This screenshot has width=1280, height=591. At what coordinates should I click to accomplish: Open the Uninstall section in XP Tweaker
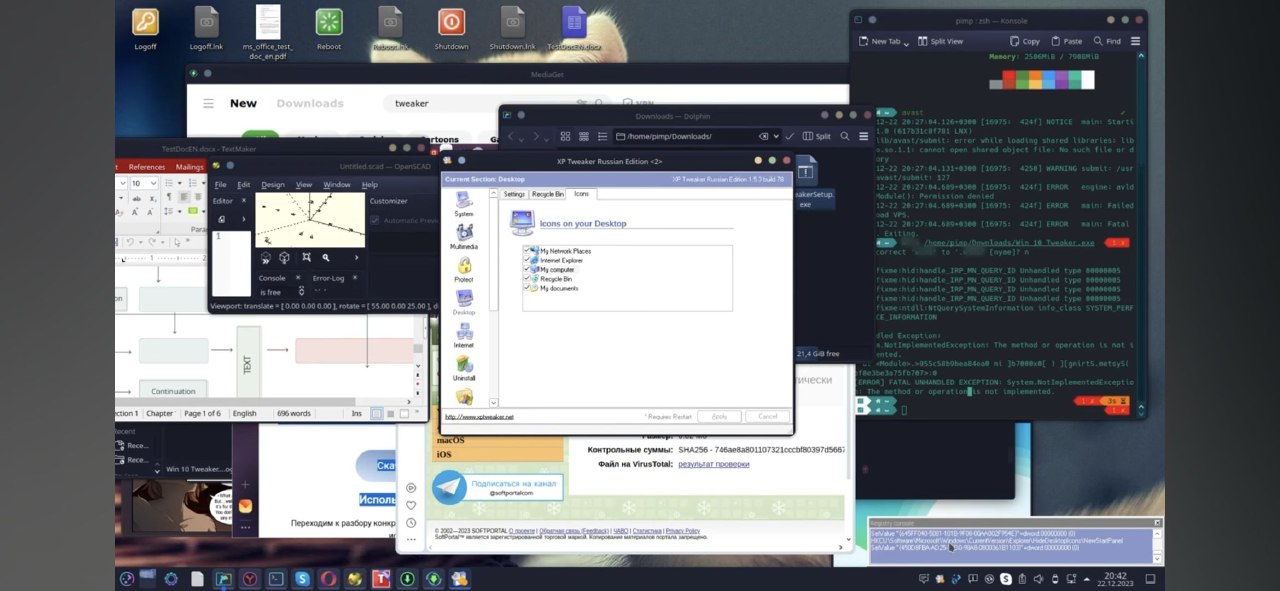(x=464, y=368)
